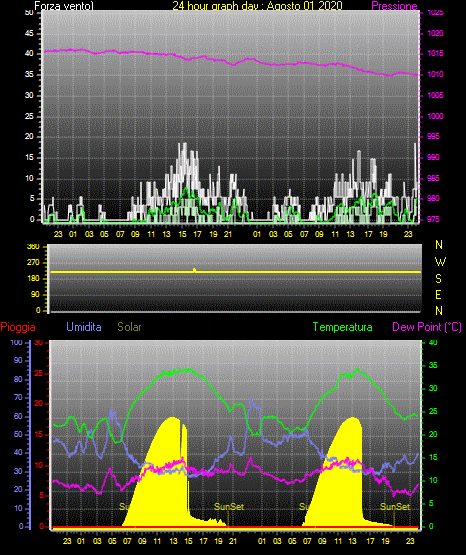Click the green "Temperatura" legend label

342,327
